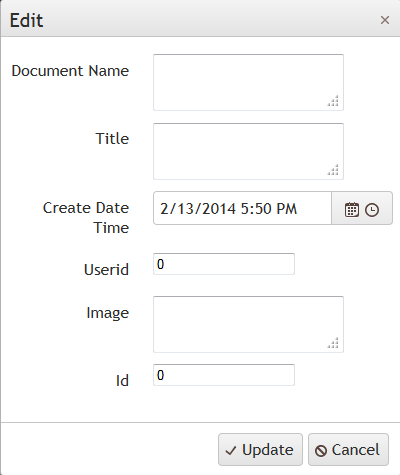The image size is (400, 475).
Task: Click the Document Name textarea resize grip
Action: [333, 101]
